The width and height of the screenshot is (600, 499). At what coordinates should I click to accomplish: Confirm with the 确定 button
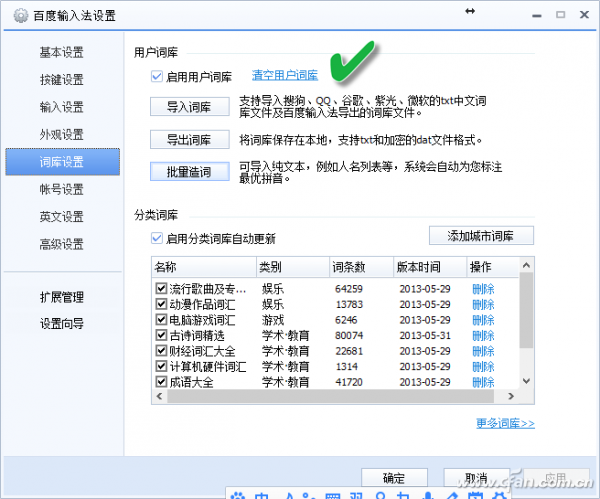394,478
